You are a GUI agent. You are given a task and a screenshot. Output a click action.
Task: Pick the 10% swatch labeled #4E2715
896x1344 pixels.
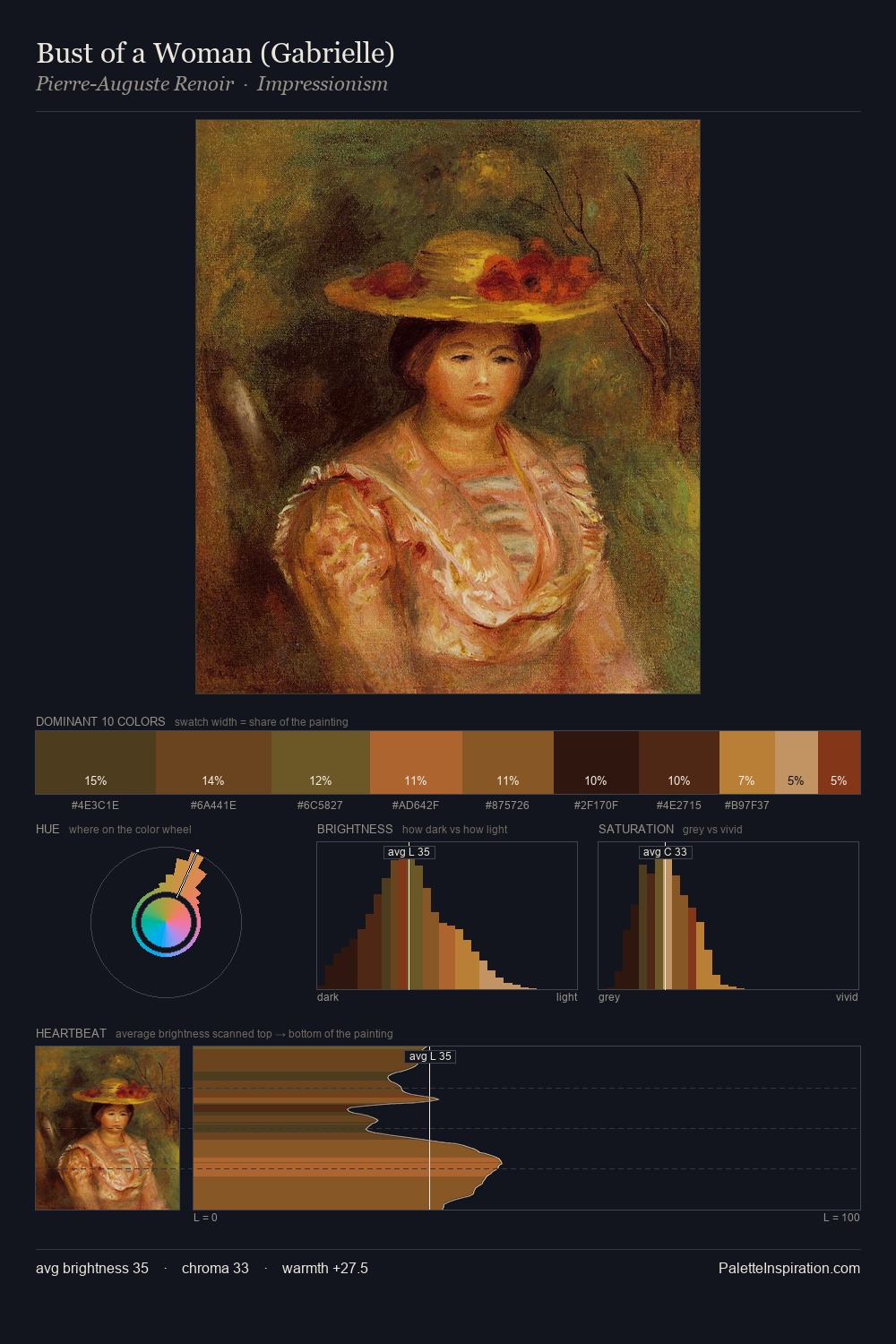coord(679,762)
